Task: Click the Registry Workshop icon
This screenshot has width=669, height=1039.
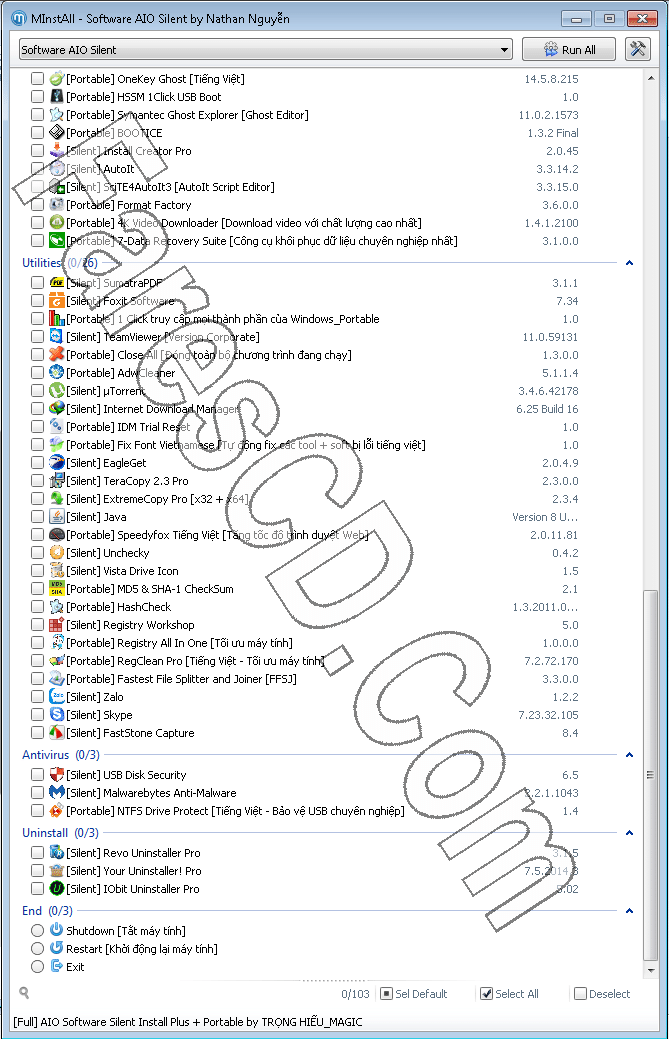Action: pyautogui.click(x=57, y=625)
